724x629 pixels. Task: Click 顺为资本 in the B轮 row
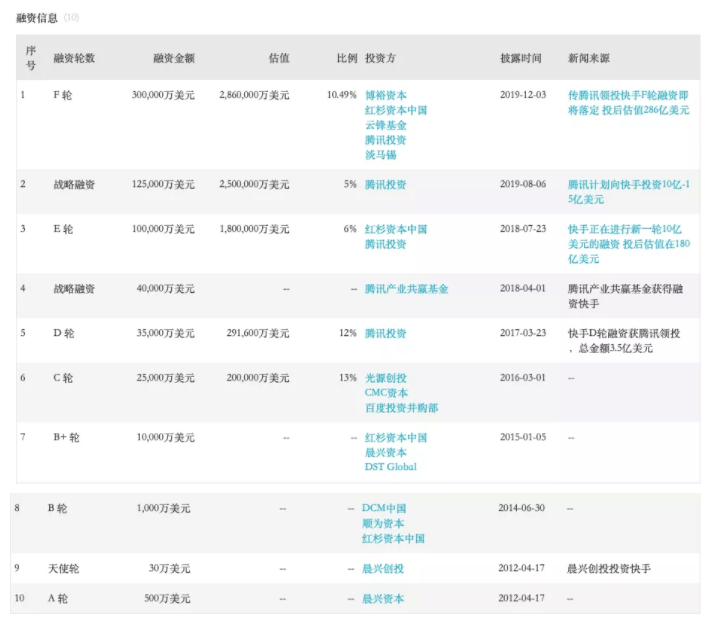(x=383, y=523)
